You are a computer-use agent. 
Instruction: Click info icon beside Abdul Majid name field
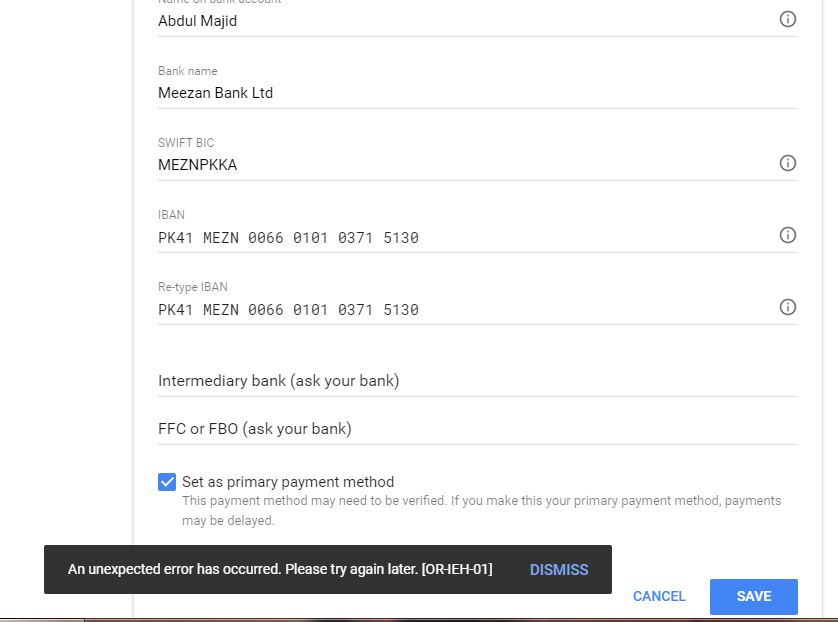(788, 19)
